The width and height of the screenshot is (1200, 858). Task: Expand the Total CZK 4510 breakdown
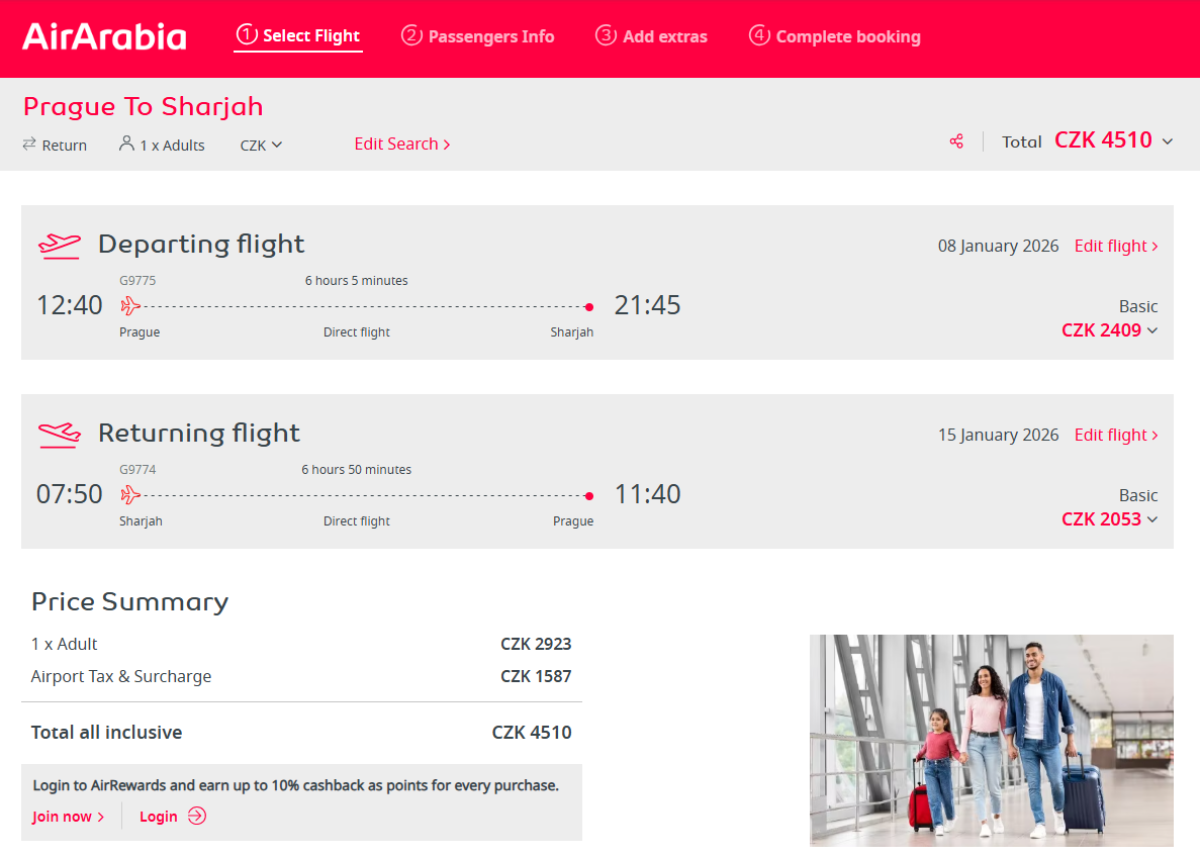[1167, 141]
